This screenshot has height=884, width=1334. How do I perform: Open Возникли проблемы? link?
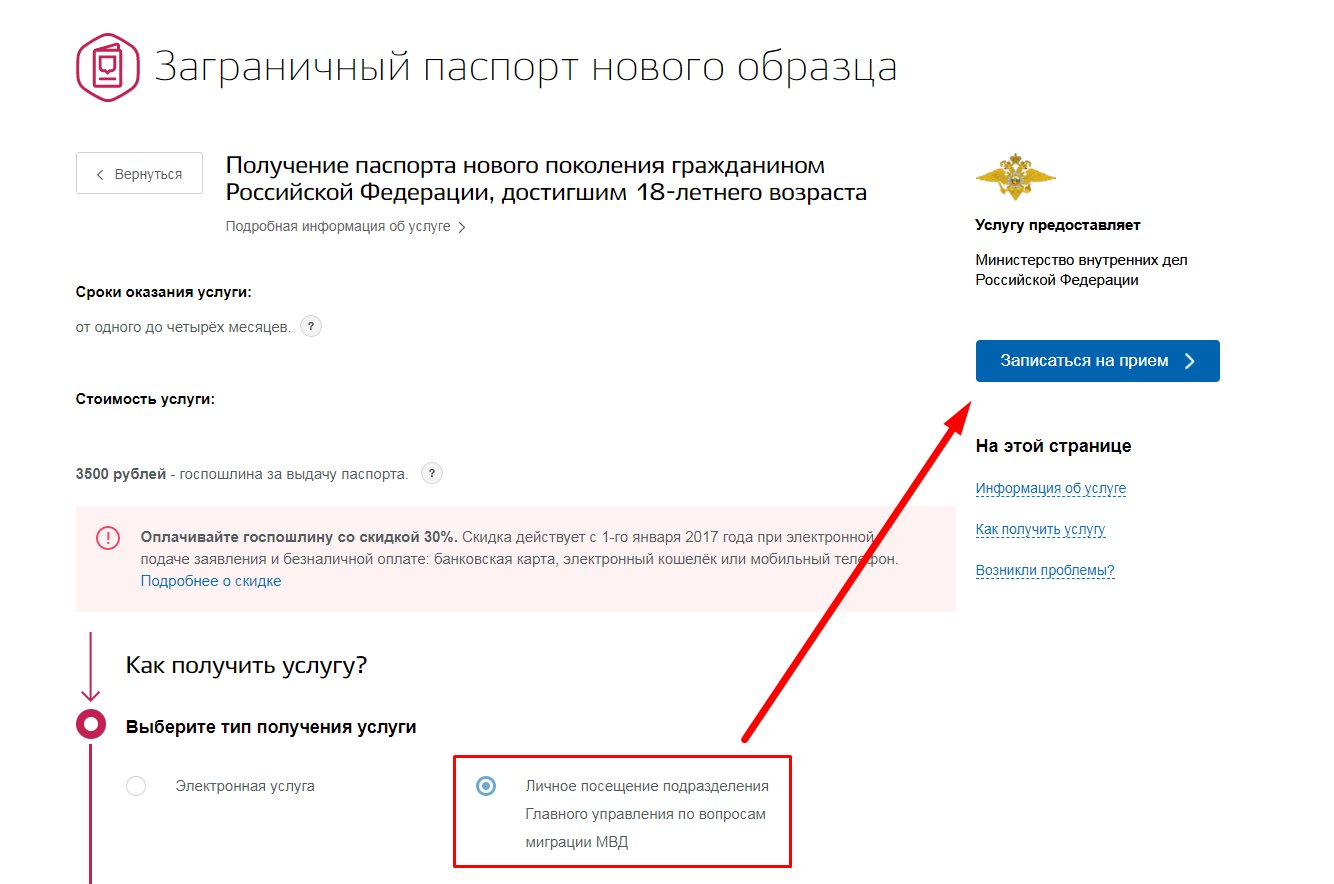(x=1045, y=571)
